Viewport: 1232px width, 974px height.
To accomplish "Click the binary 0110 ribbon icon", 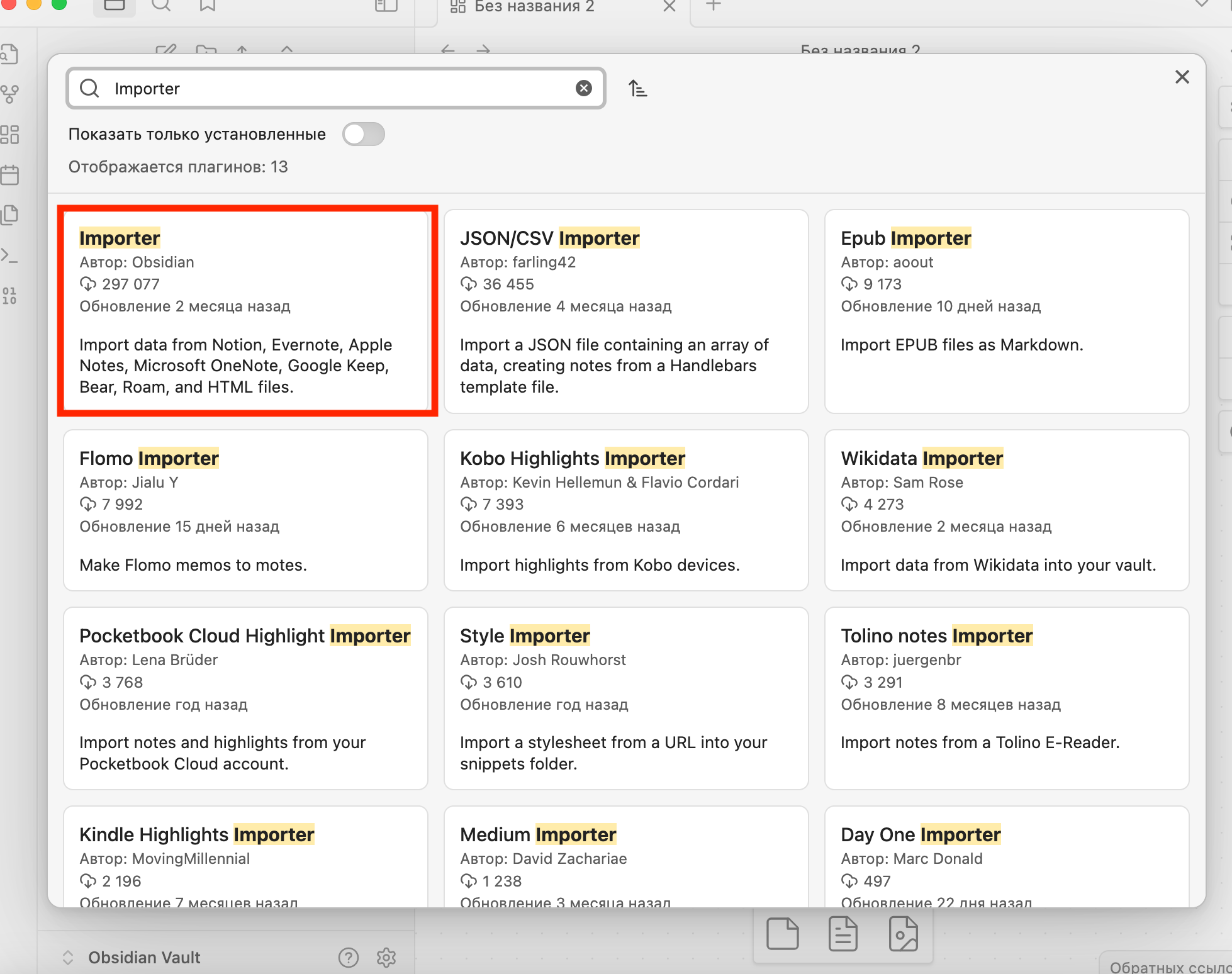I will pos(10,295).
